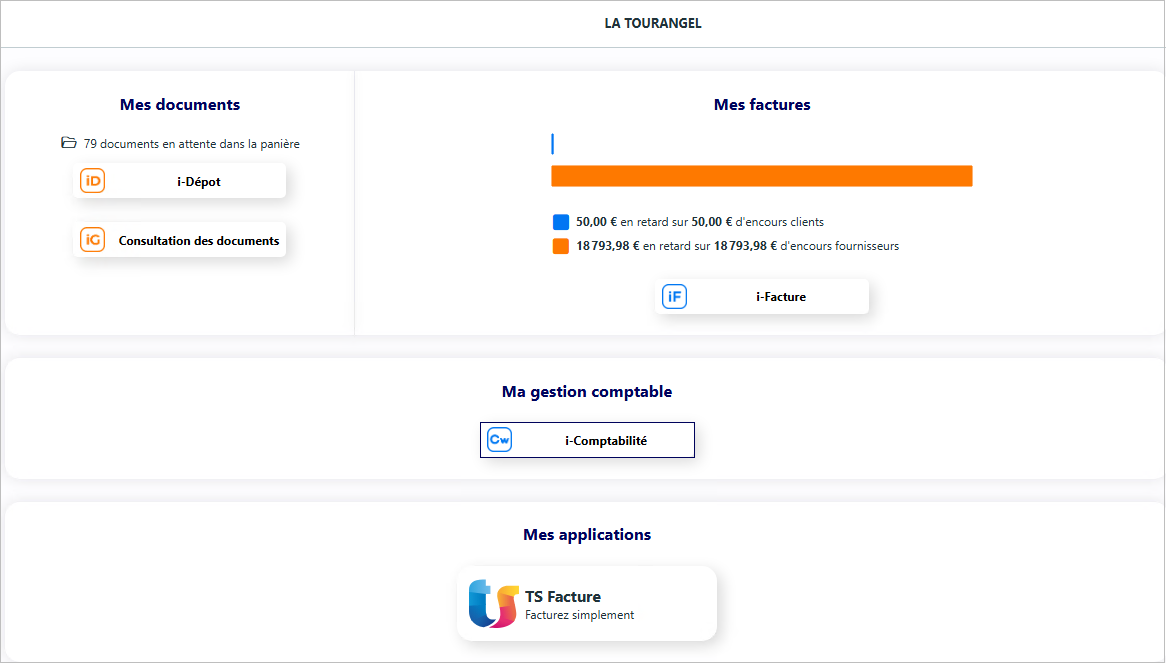Launch i-Comptabilité label
This screenshot has height=663, width=1166.
pyautogui.click(x=606, y=441)
